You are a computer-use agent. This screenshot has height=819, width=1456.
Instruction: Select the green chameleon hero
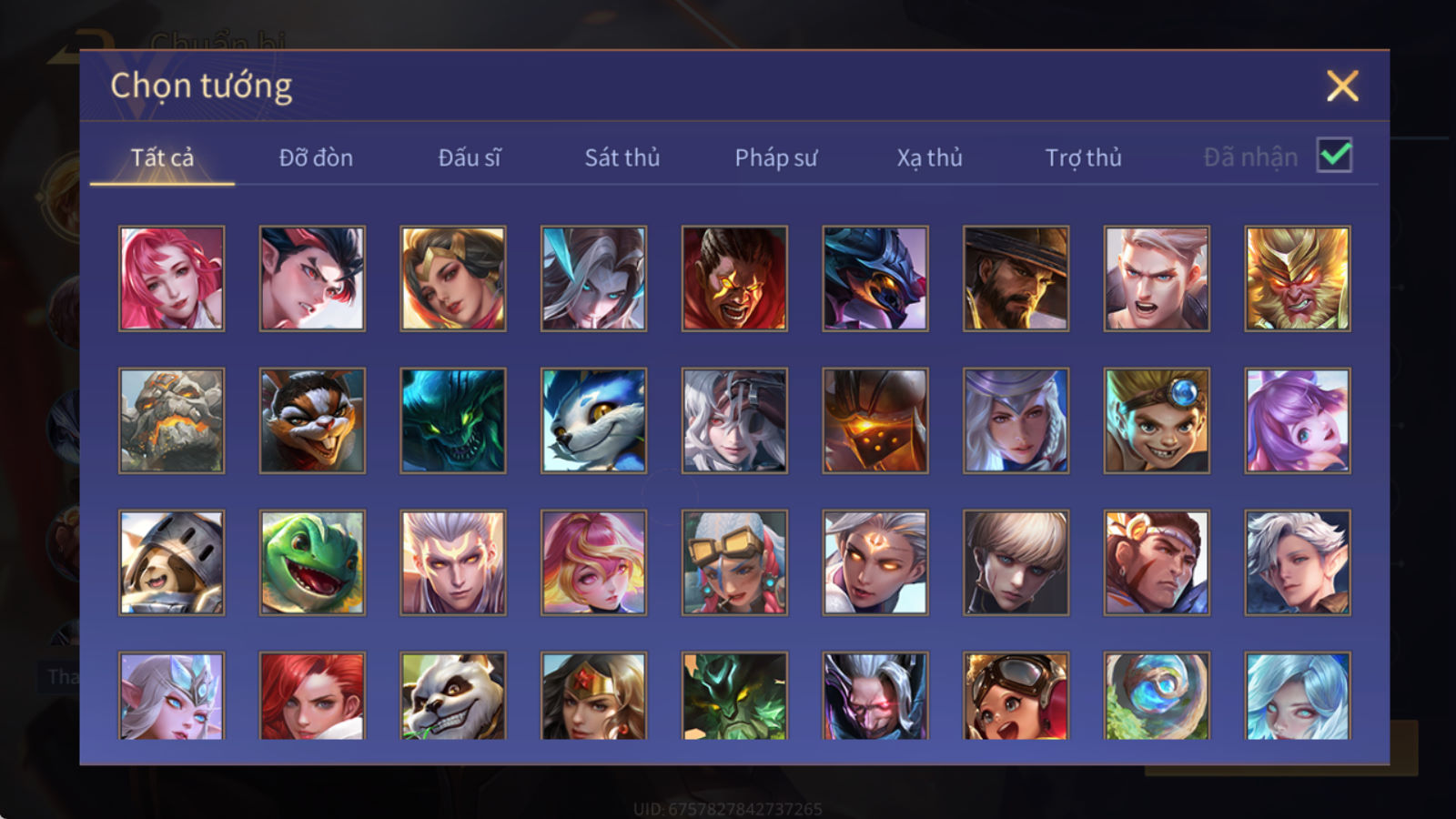(x=312, y=562)
